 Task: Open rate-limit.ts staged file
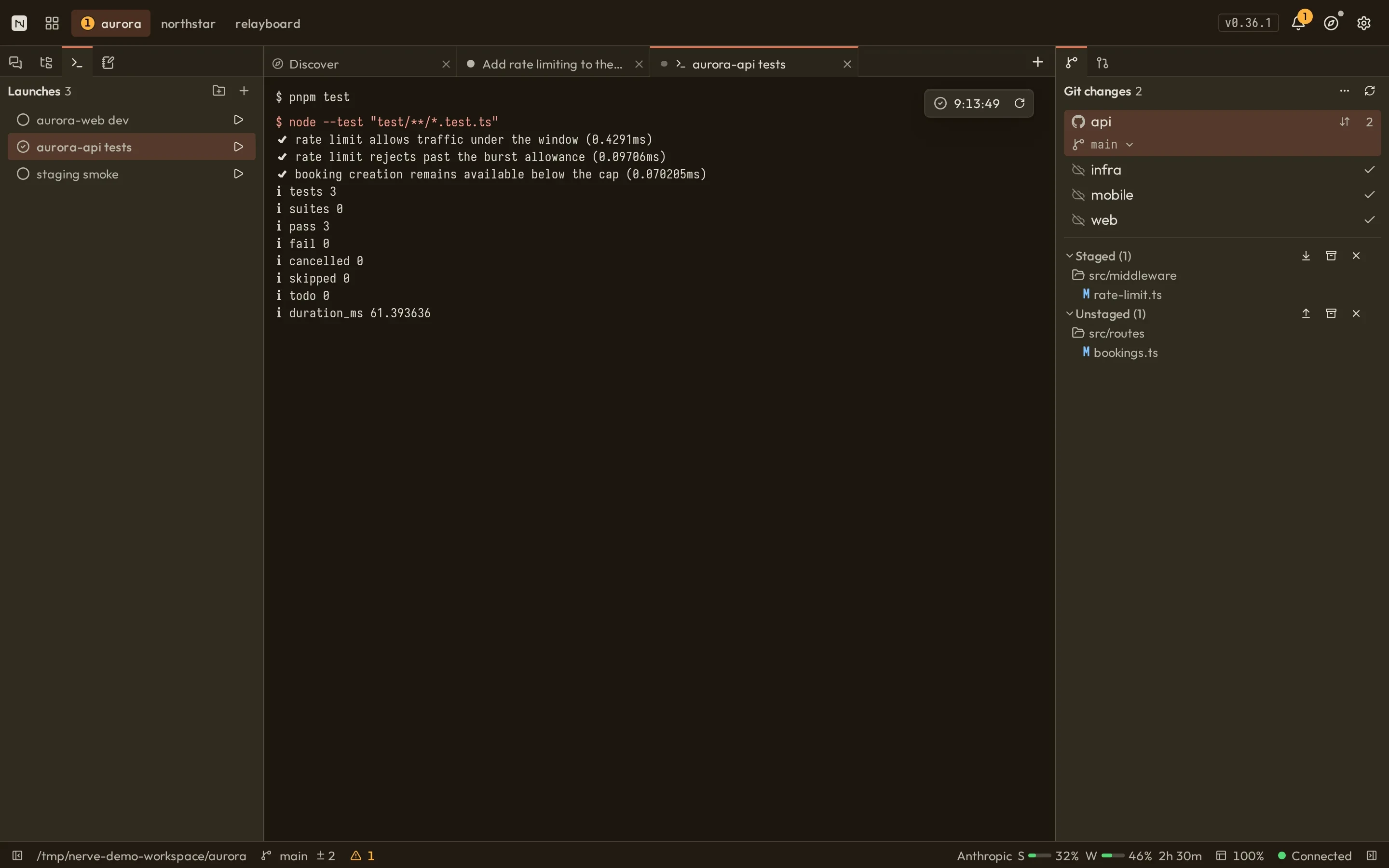click(1121, 295)
